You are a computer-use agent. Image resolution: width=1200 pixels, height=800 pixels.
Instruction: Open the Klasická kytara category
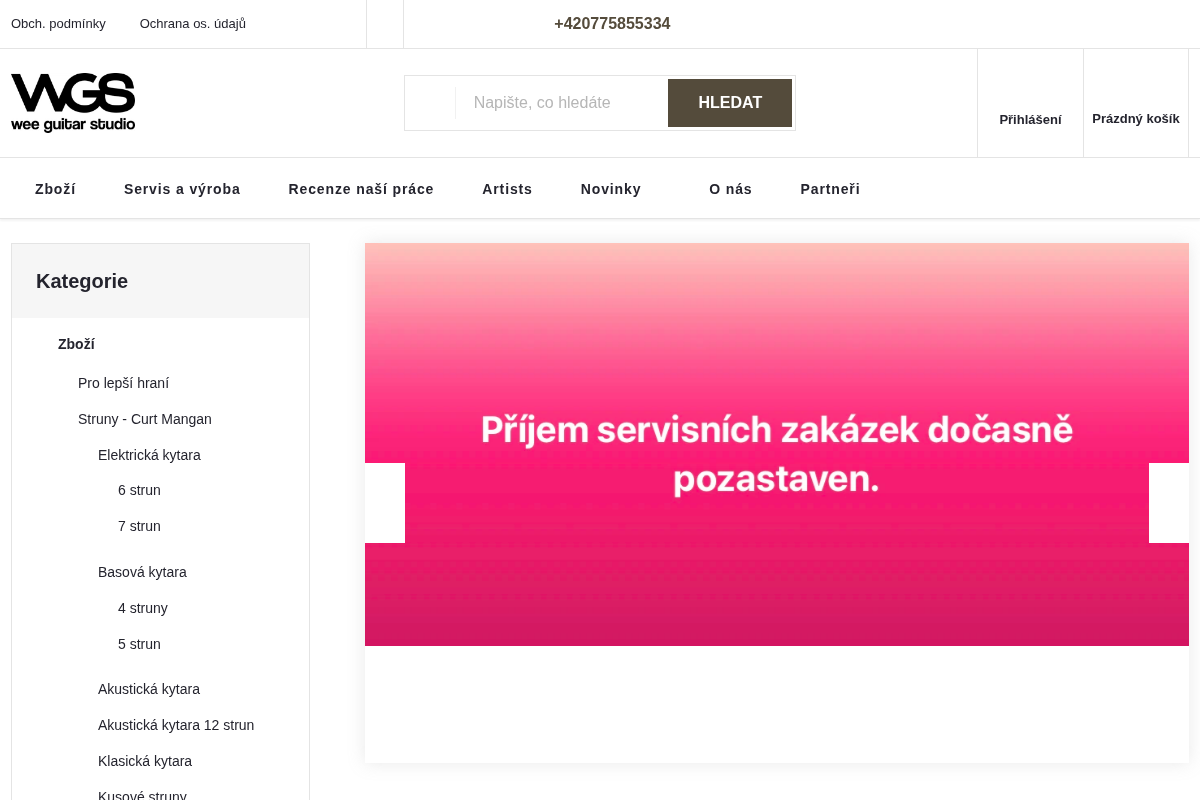[x=145, y=761]
